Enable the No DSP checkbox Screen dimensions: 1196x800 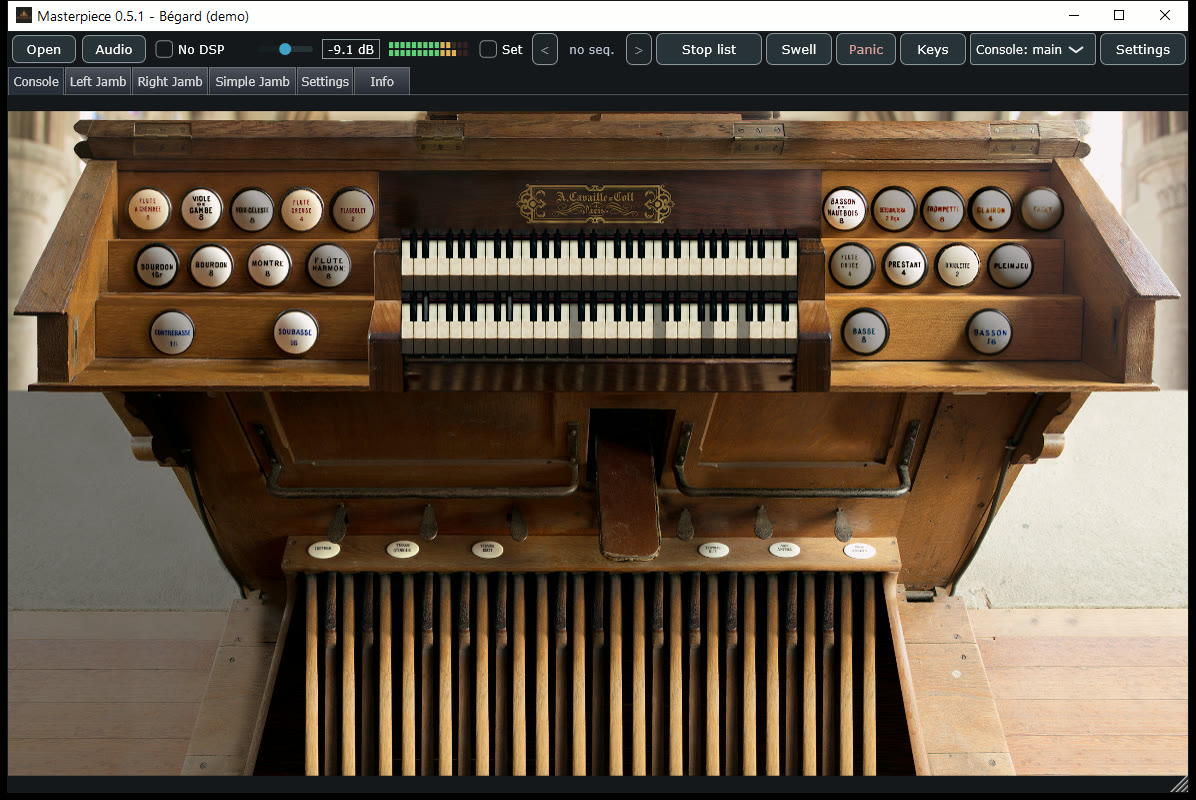(x=164, y=50)
